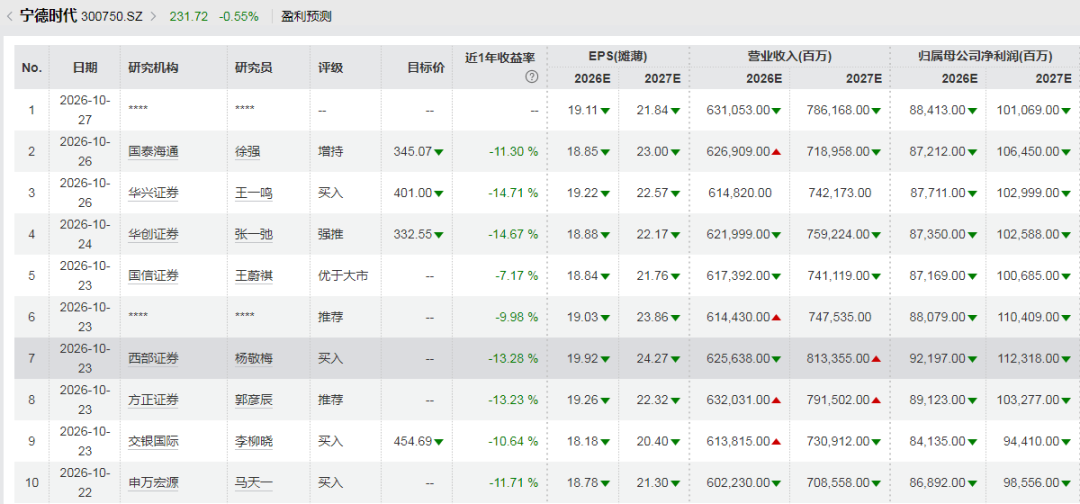Sort by the 近1年收益率 column header
The width and height of the screenshot is (1080, 504).
point(500,58)
